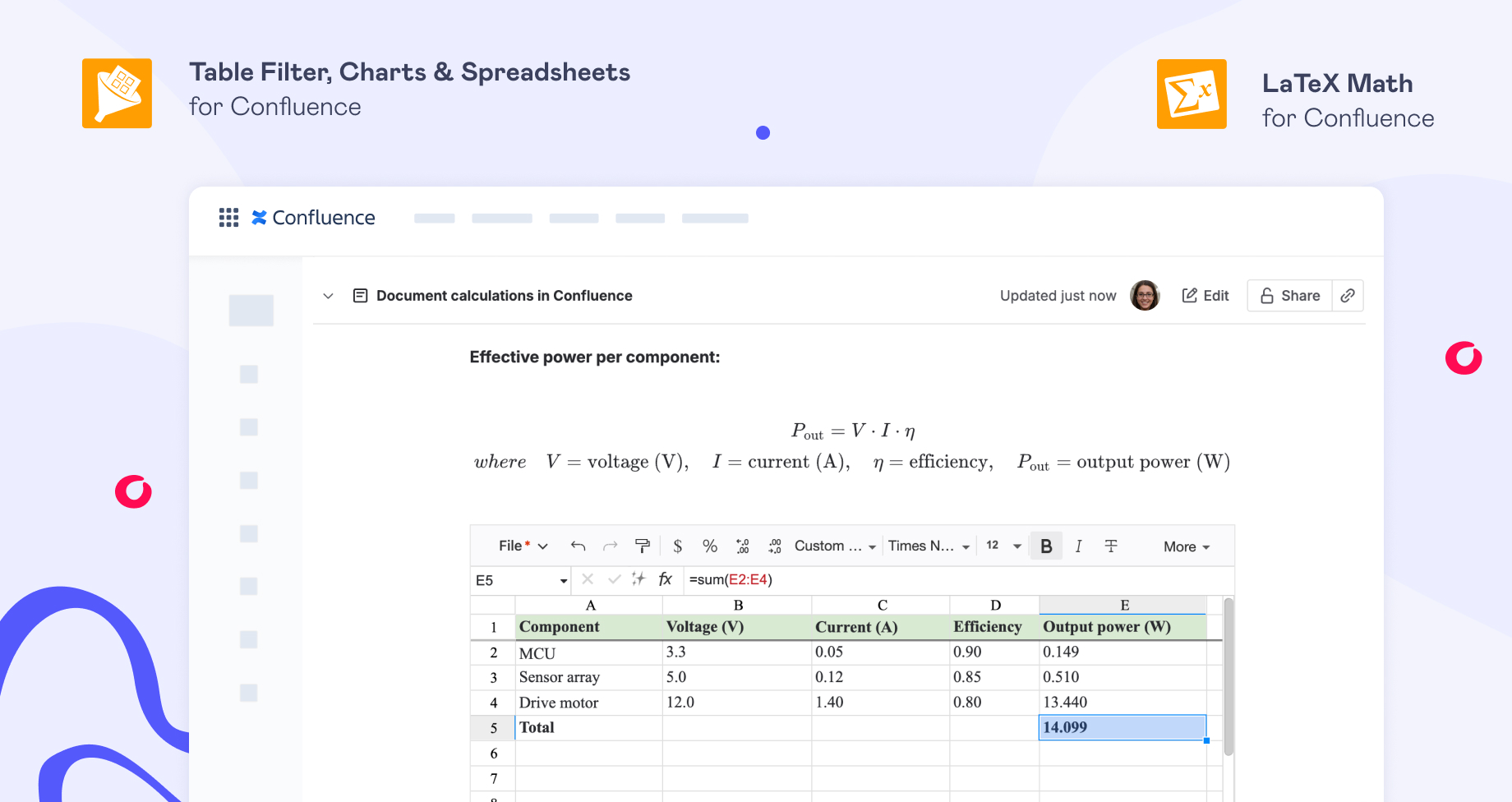Viewport: 1512px width, 802px height.
Task: Select the paint format tool
Action: tap(643, 546)
